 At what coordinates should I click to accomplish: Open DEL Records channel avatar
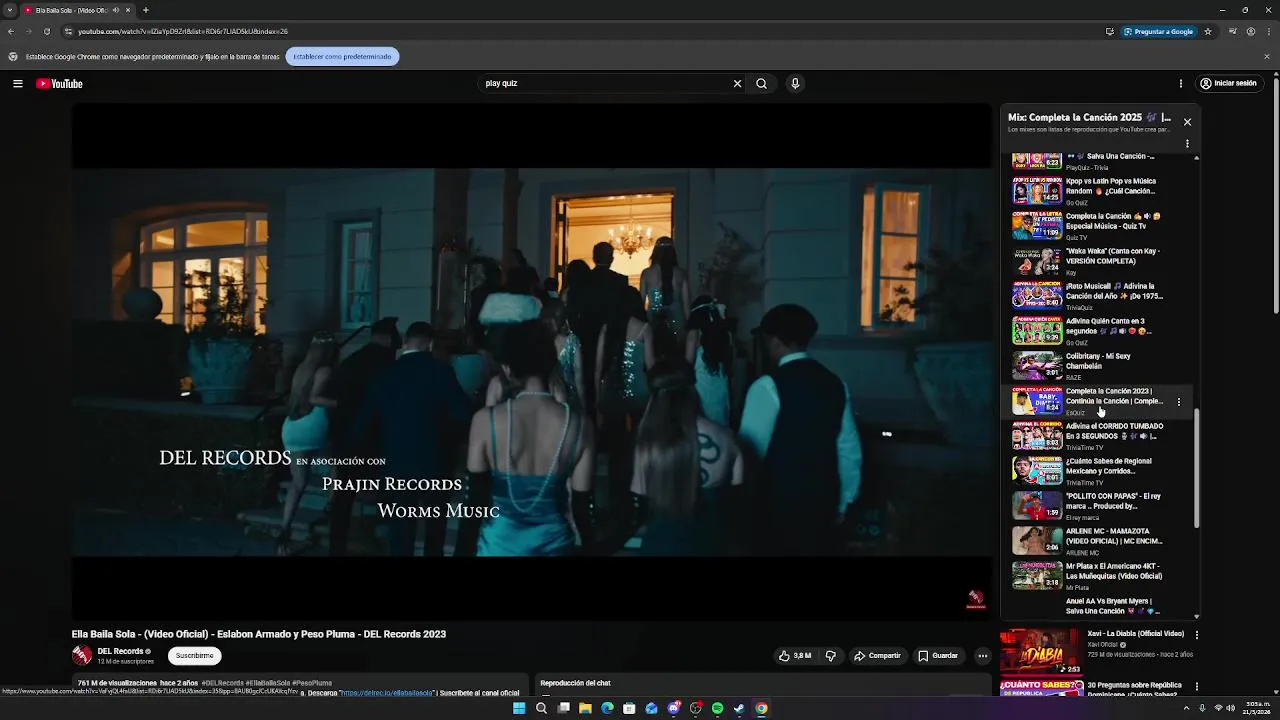coord(82,656)
